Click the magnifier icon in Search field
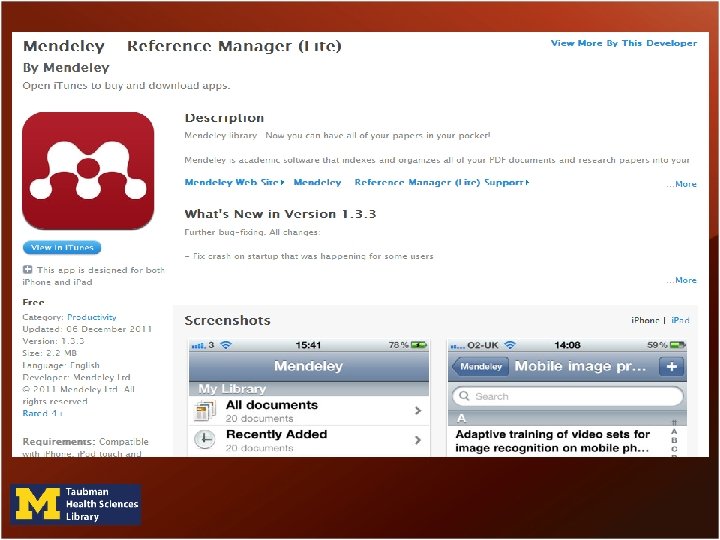 [464, 396]
